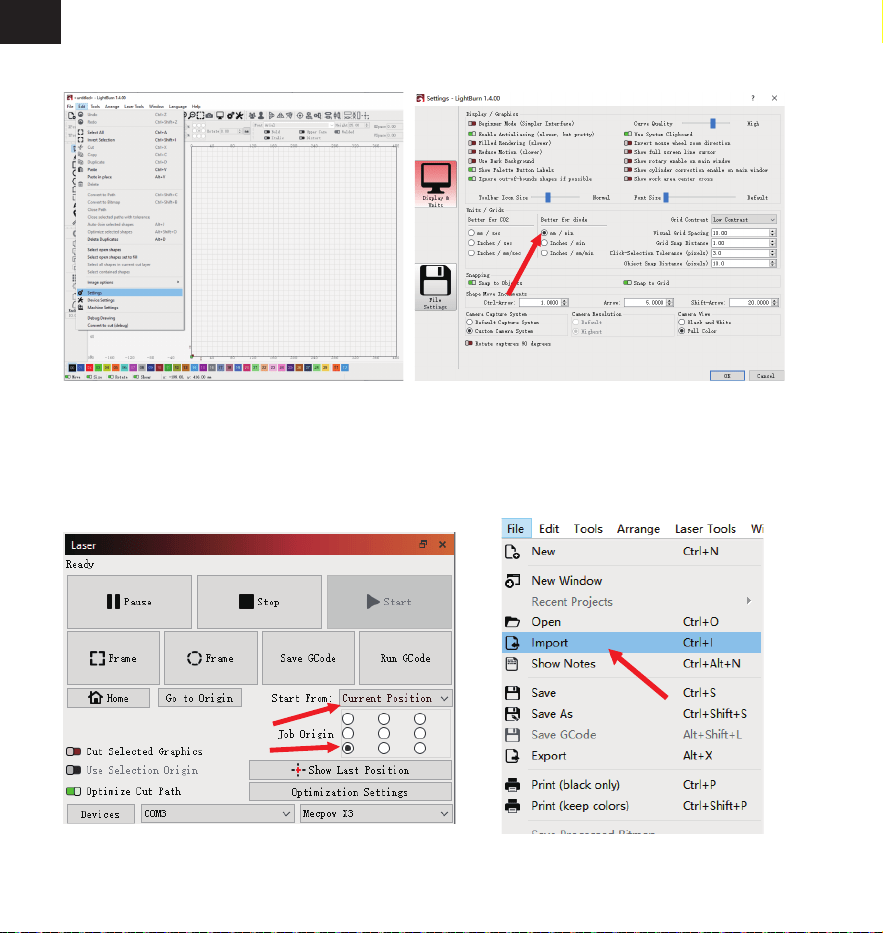Click the Shift-Arrow increment stepper
The width and height of the screenshot is (883, 933).
point(775,302)
